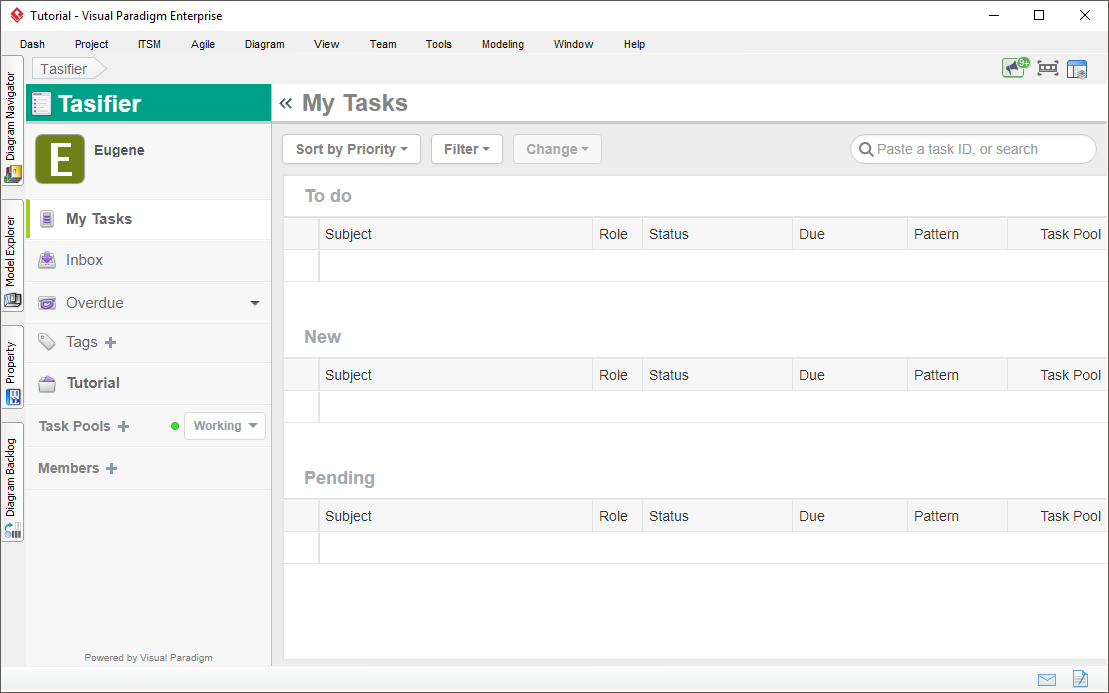The image size is (1109, 693).
Task: Click the Overdue sidebar icon
Action: (47, 303)
